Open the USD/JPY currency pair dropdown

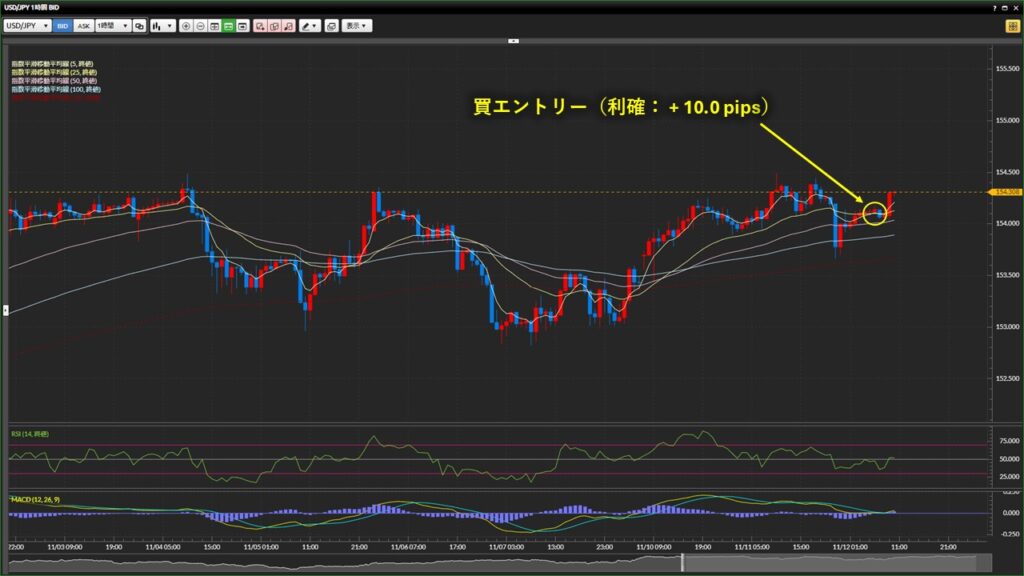[28, 26]
